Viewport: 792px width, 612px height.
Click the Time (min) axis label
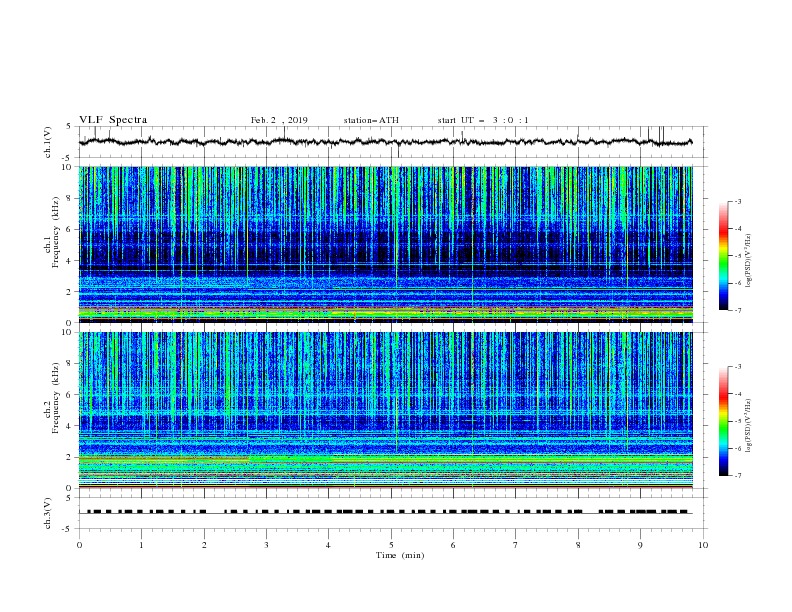(398, 555)
